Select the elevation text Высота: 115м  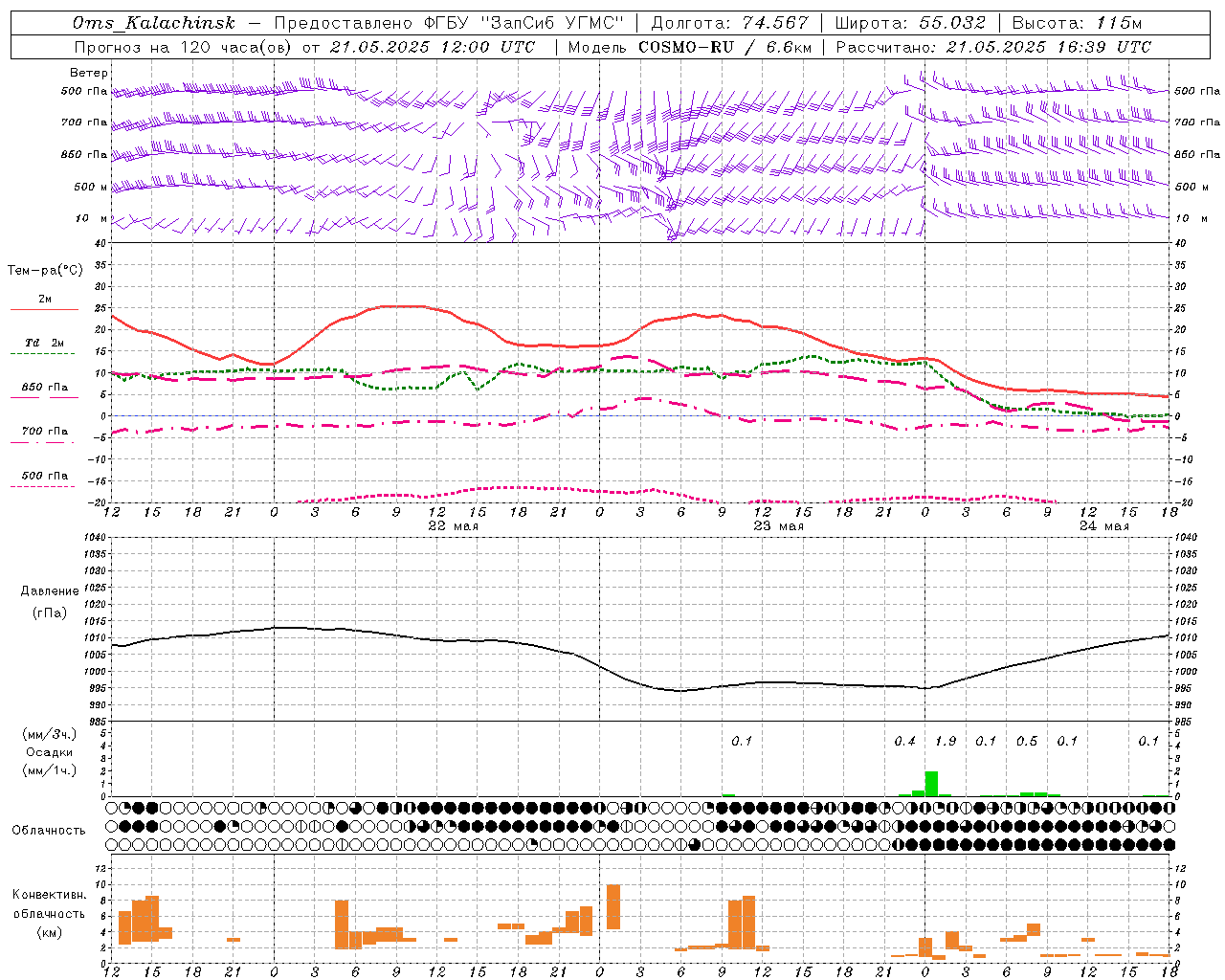point(1077,23)
